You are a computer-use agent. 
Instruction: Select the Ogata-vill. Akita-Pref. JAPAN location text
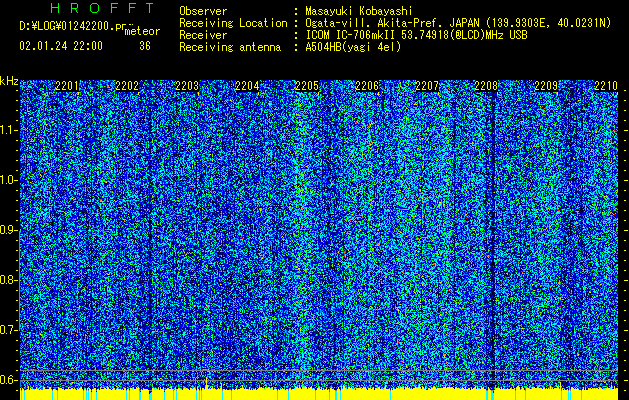(458, 23)
